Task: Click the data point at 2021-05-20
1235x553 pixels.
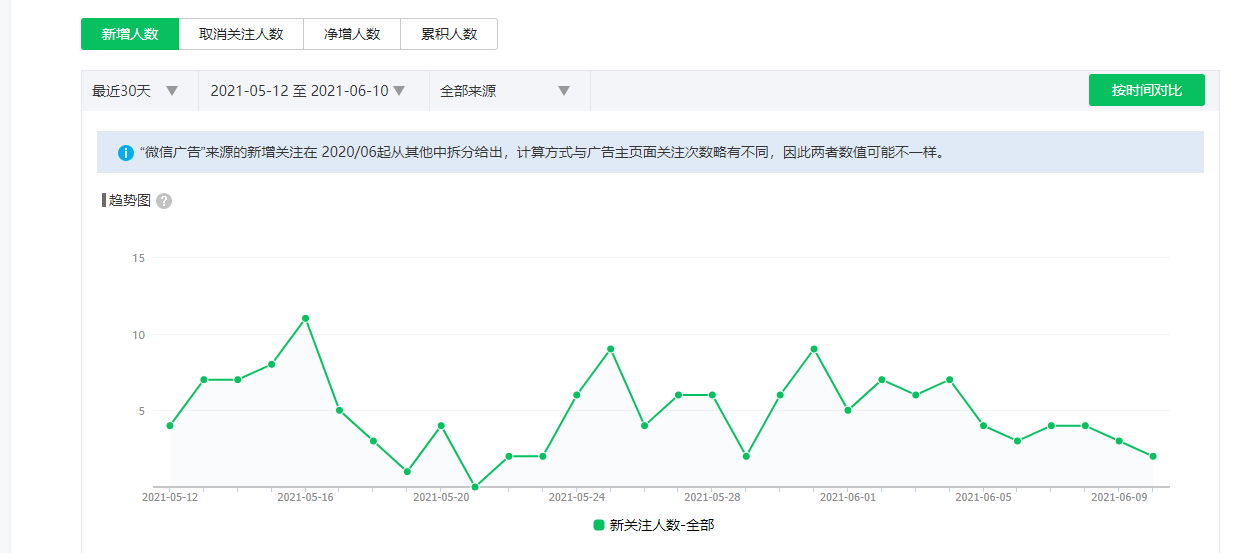Action: pos(441,426)
